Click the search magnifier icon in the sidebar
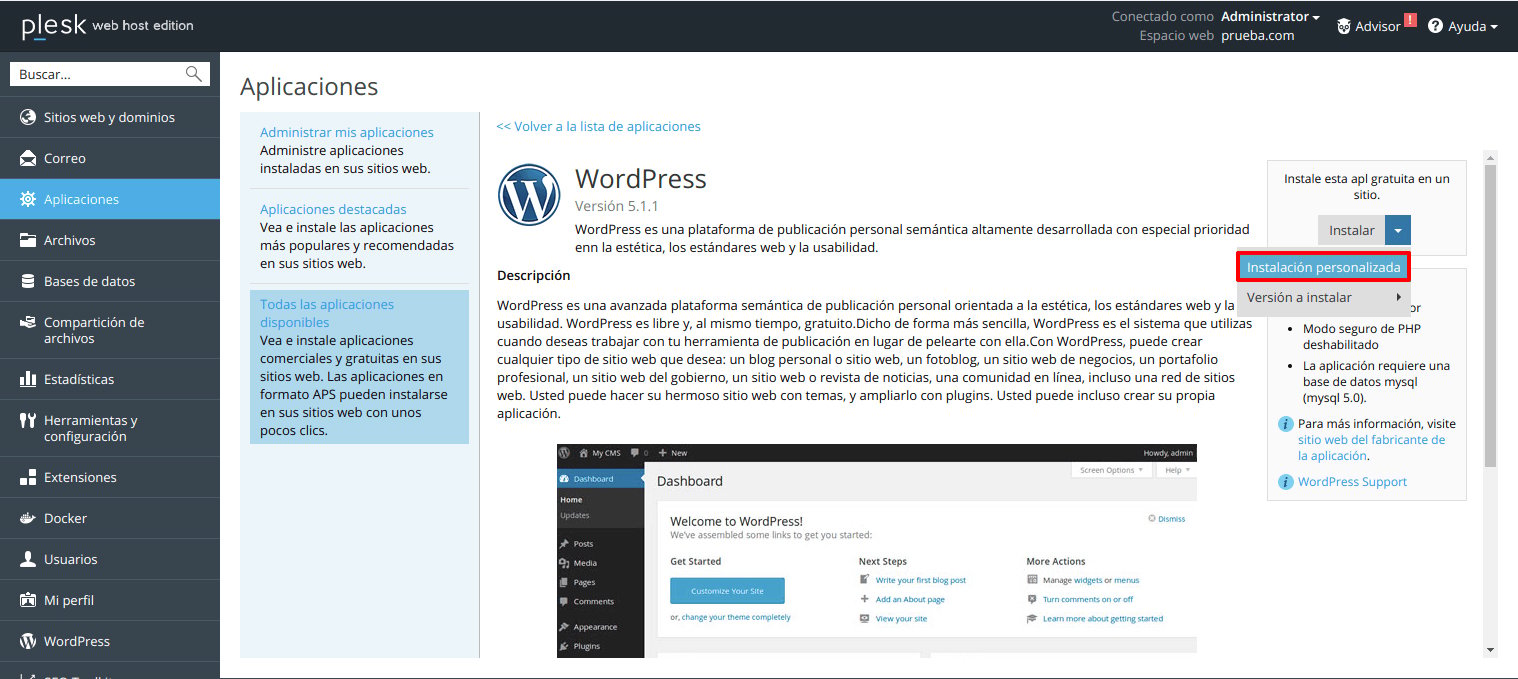Image resolution: width=1518 pixels, height=679 pixels. tap(194, 74)
